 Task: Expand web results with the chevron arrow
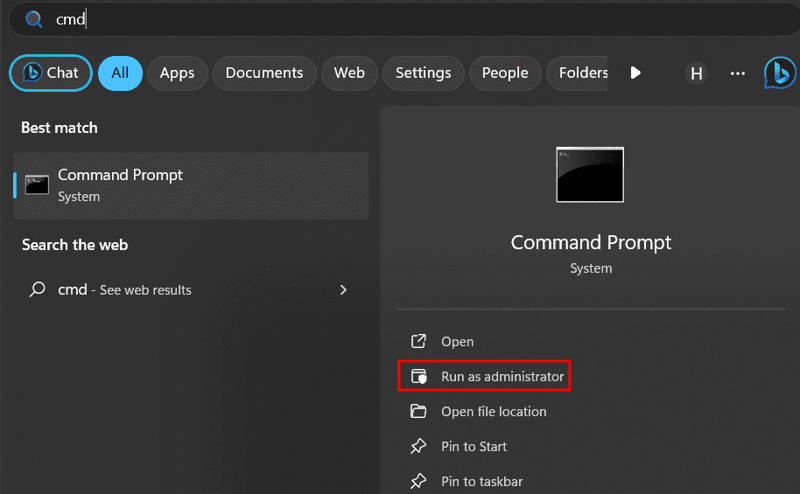pyautogui.click(x=343, y=290)
